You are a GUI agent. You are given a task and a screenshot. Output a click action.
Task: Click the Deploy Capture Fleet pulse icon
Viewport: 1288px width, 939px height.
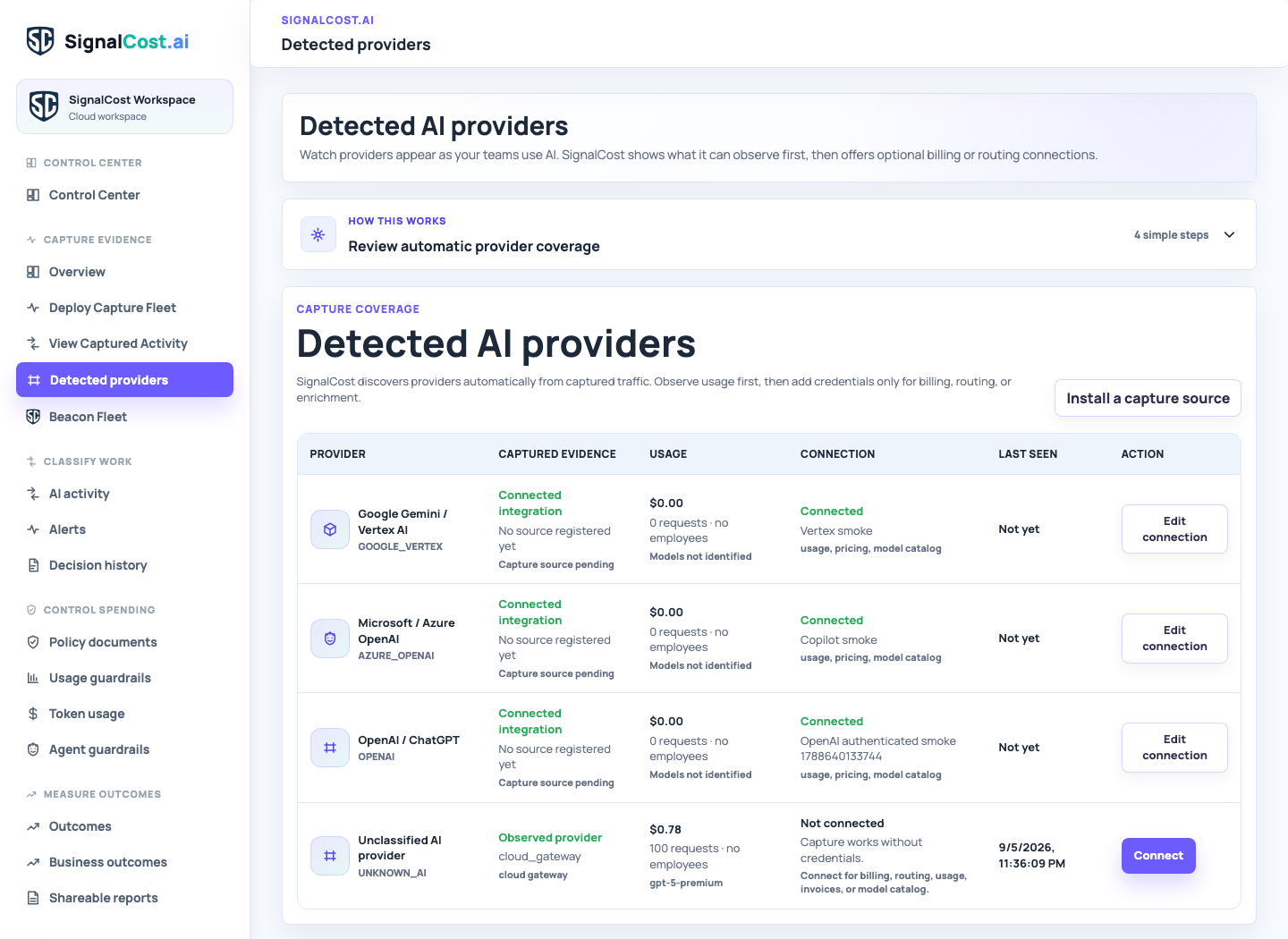tap(33, 308)
